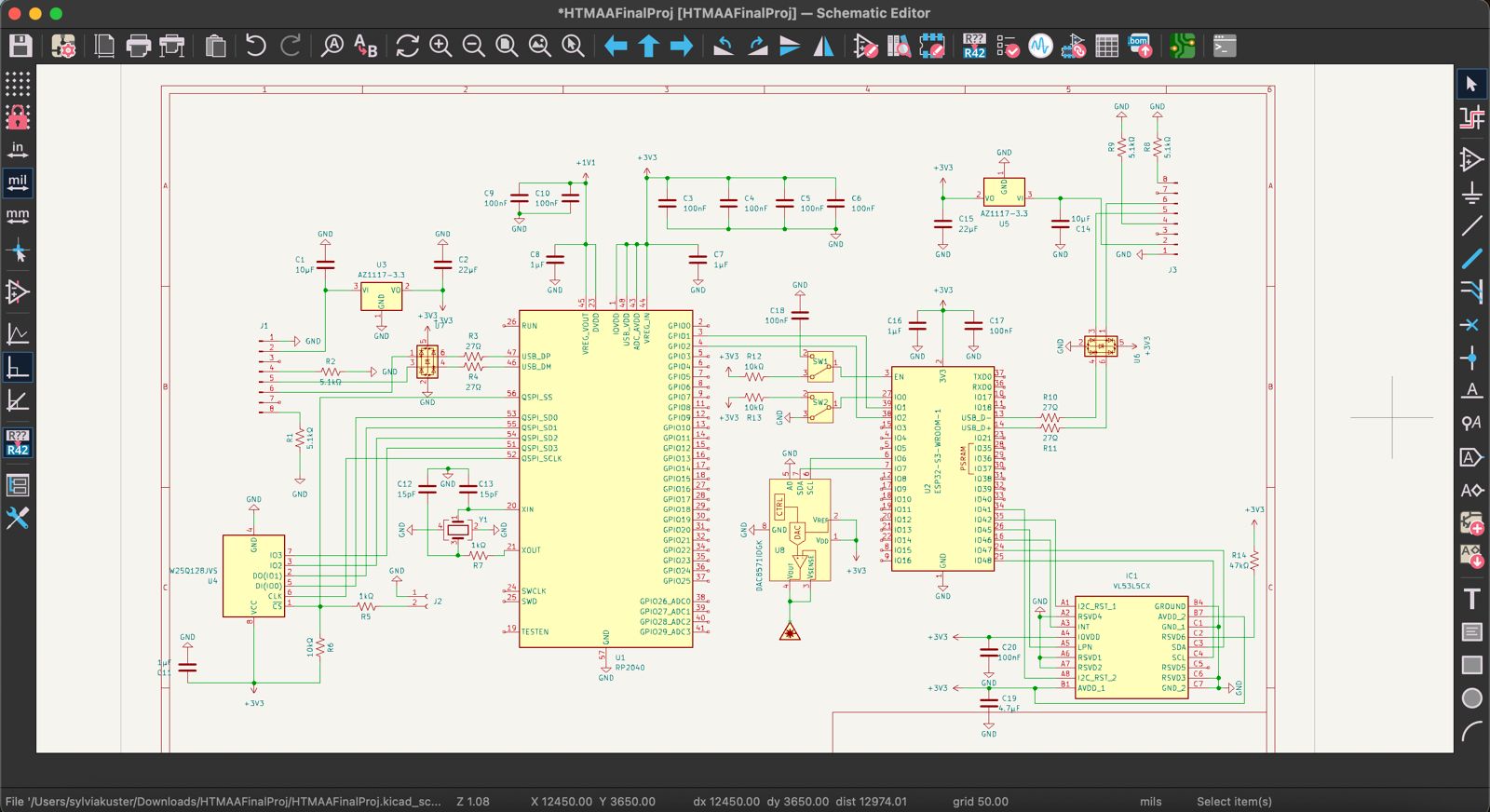Switch to the PCB editor

point(1183,46)
